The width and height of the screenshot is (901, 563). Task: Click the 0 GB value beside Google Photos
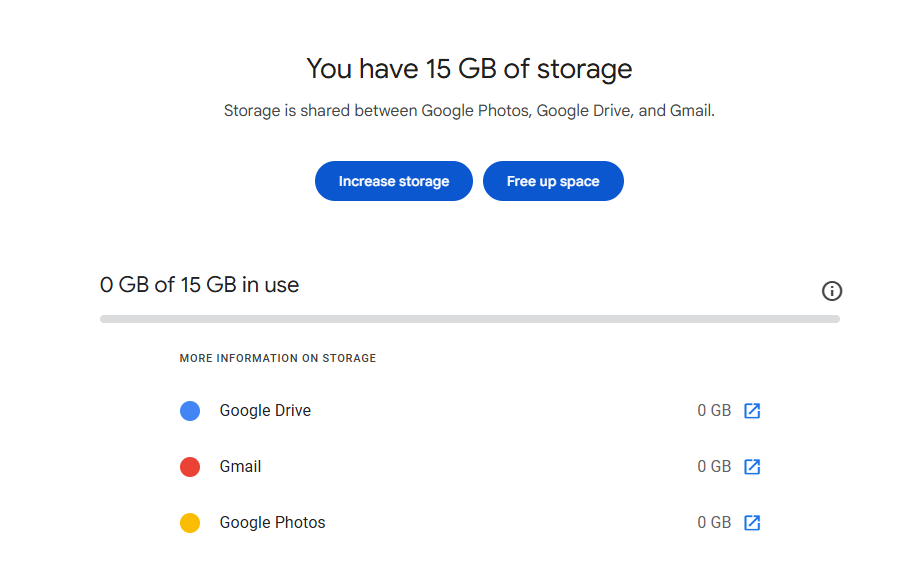click(714, 523)
